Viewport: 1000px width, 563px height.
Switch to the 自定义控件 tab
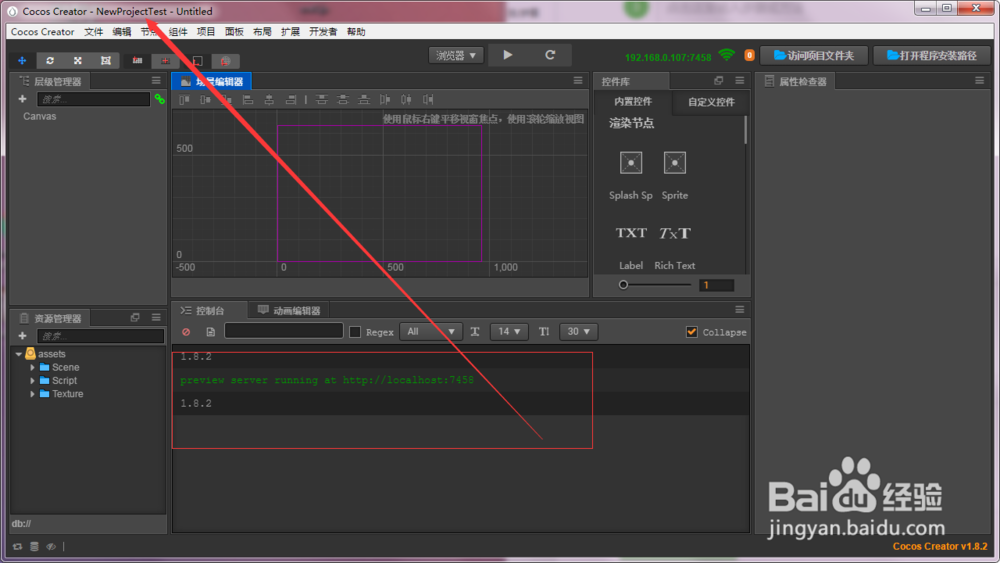point(711,102)
